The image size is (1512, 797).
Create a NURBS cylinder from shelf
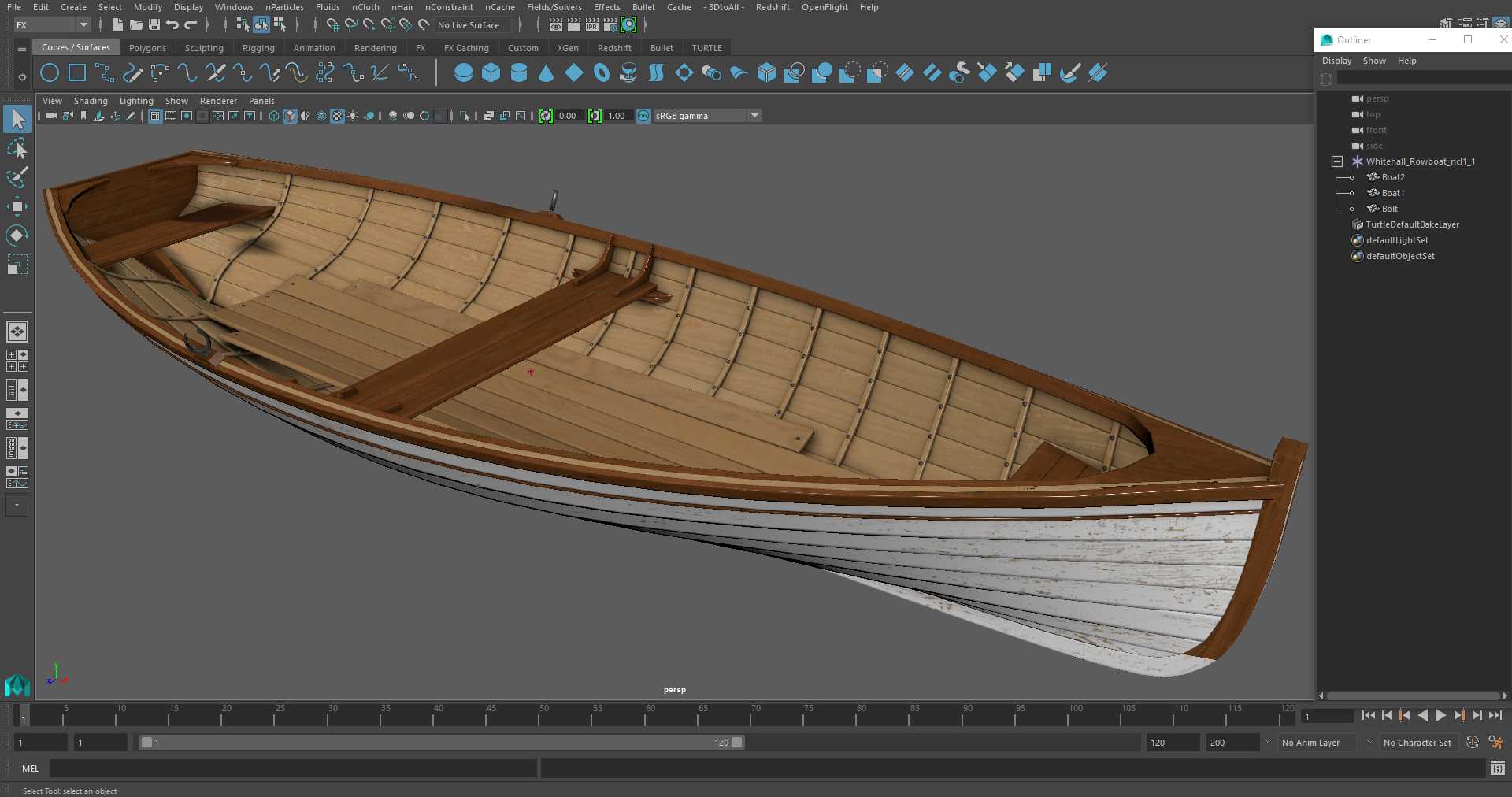pos(519,73)
